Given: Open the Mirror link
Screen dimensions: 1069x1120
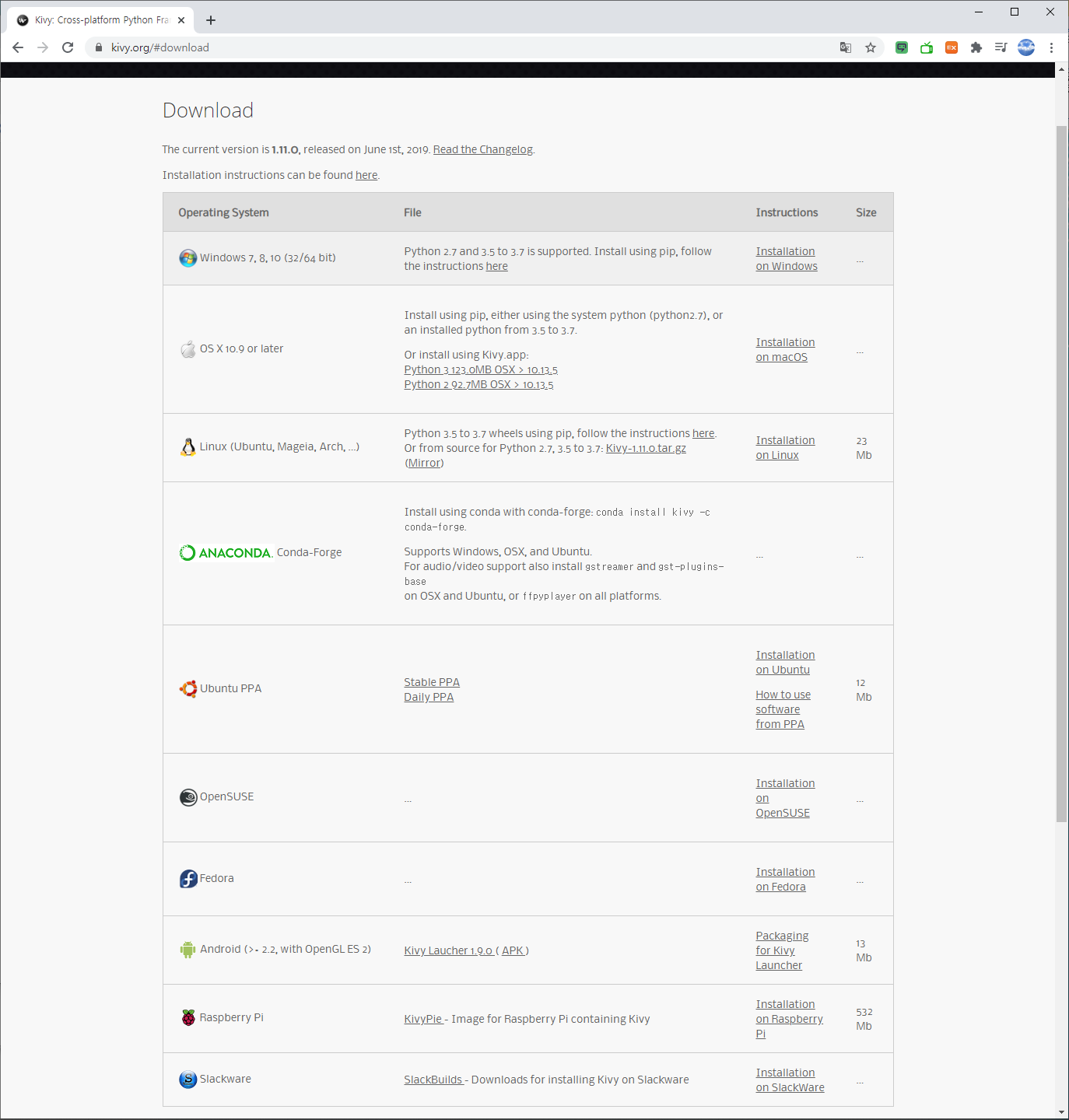Looking at the screenshot, I should [x=424, y=464].
